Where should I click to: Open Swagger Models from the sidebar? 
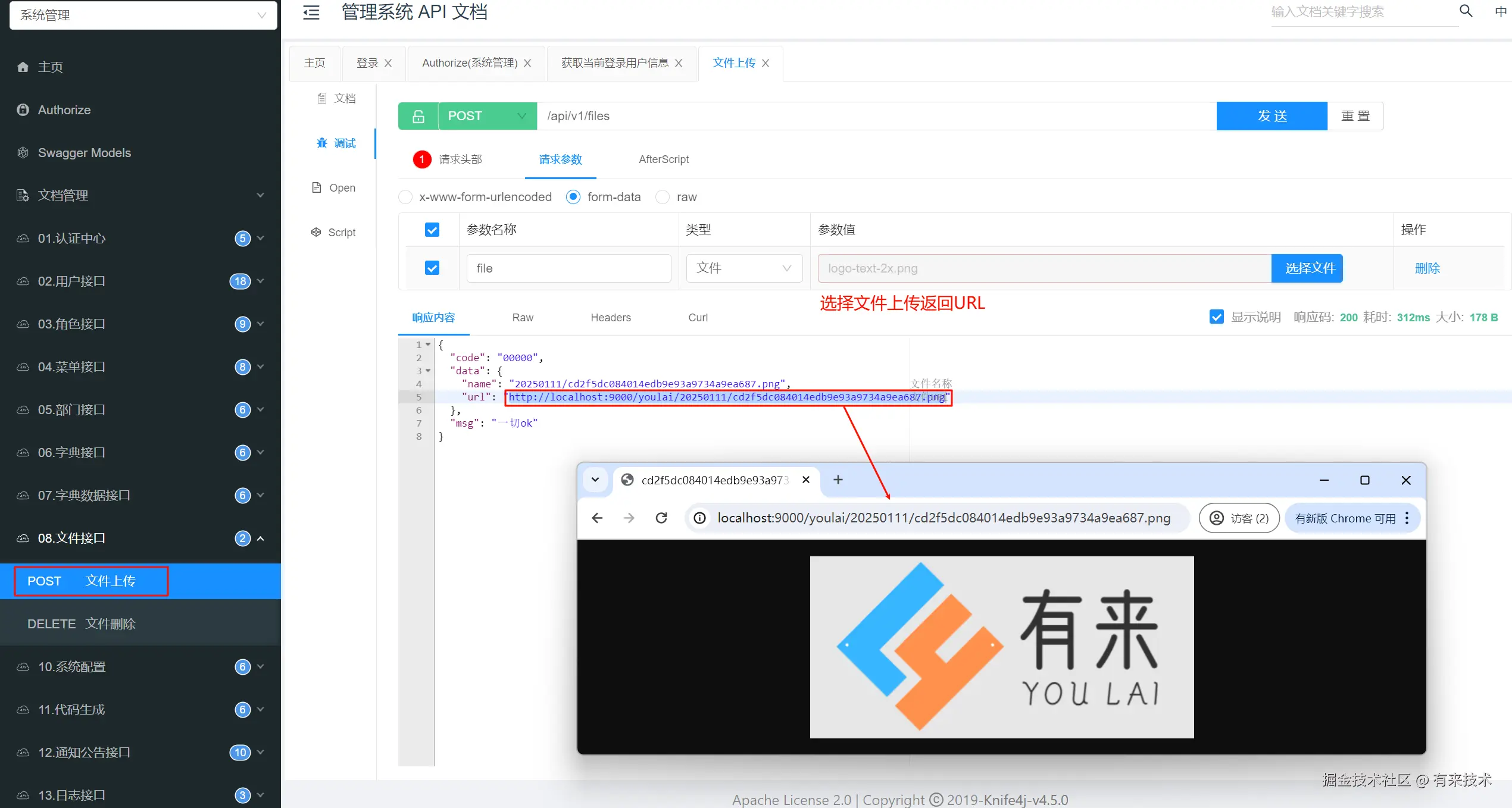(83, 152)
